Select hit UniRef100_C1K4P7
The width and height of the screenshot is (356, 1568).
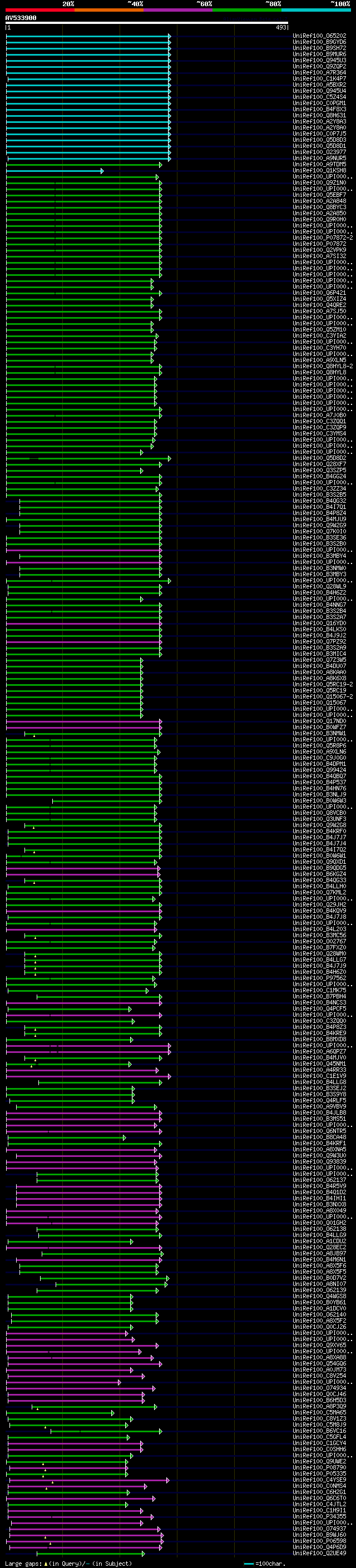coord(319,78)
